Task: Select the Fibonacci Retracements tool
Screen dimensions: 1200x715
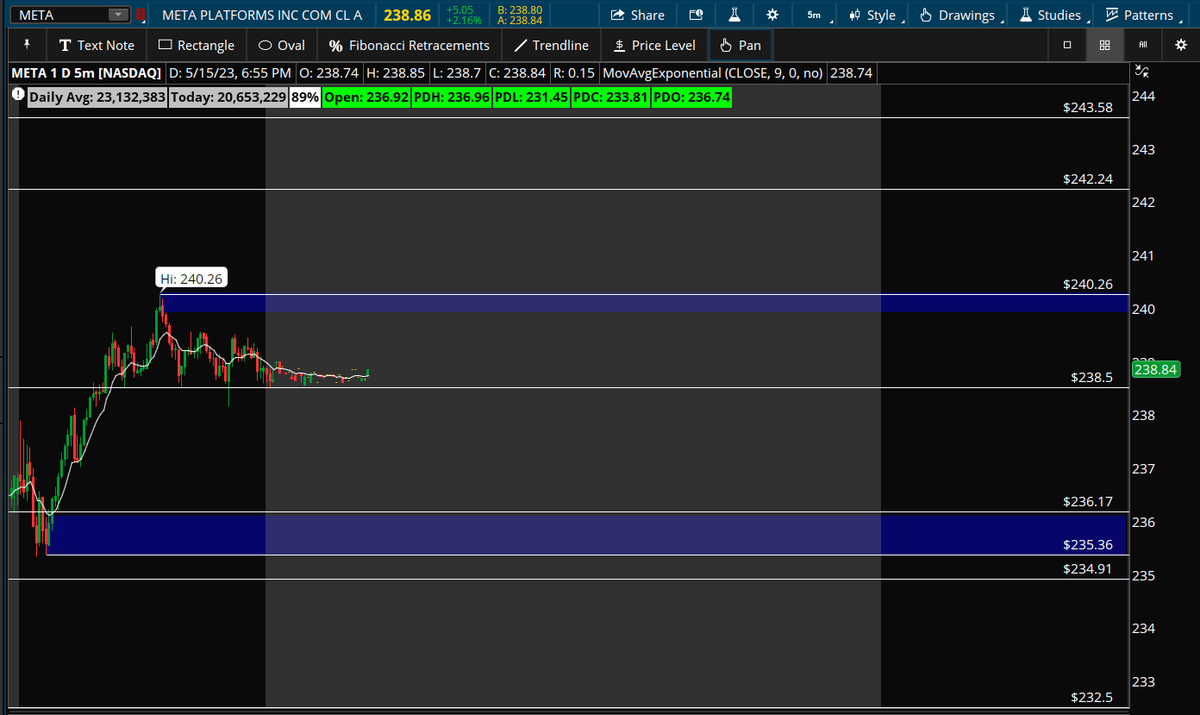Action: tap(409, 45)
